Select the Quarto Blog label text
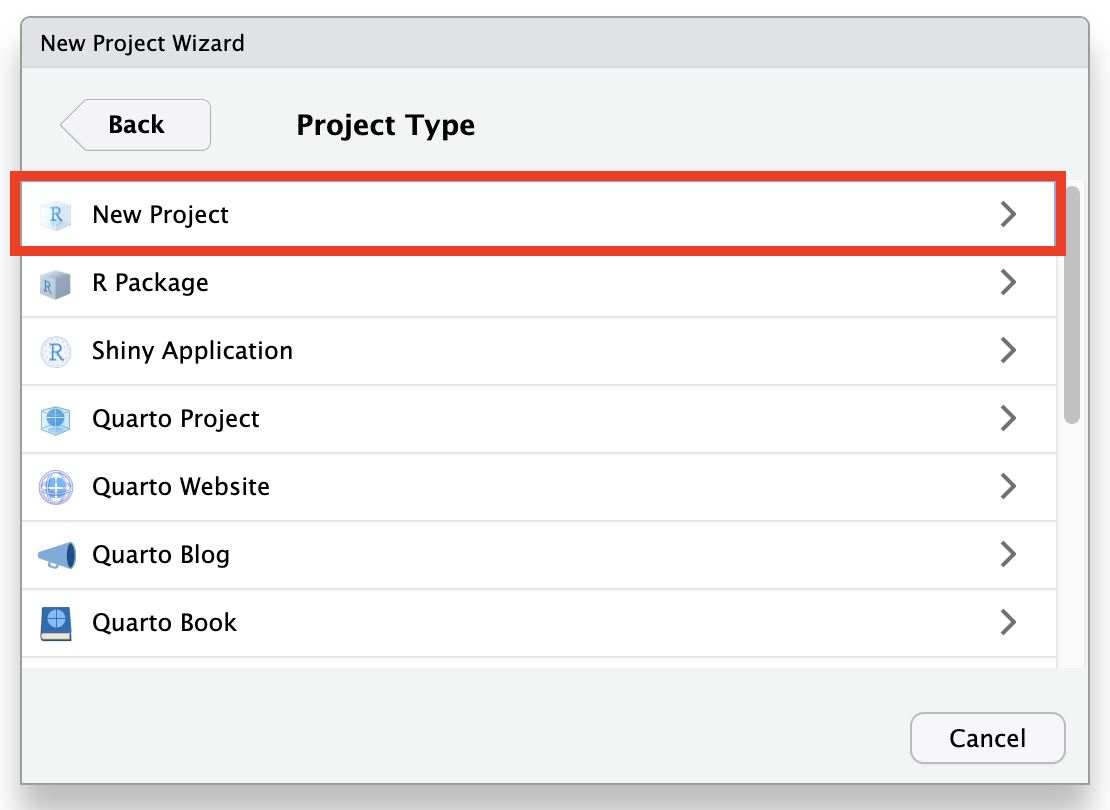This screenshot has width=1110, height=810. coord(161,555)
